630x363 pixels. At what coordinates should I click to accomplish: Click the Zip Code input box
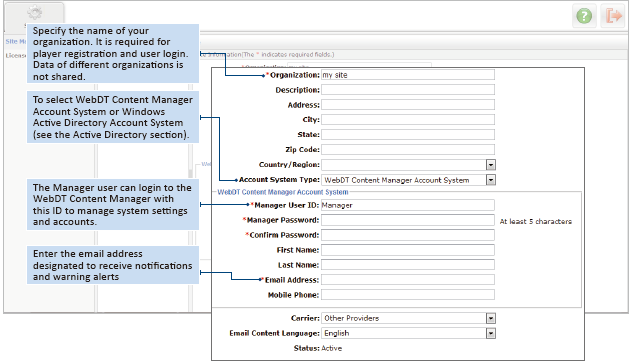coord(408,150)
